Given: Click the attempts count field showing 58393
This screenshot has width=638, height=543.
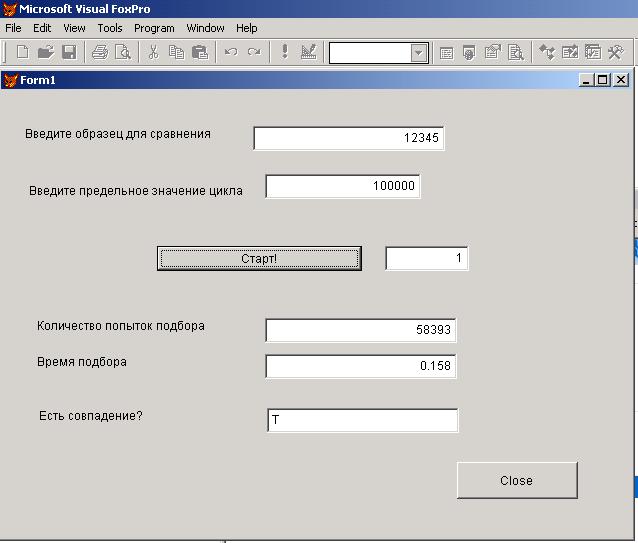Looking at the screenshot, I should tap(361, 329).
